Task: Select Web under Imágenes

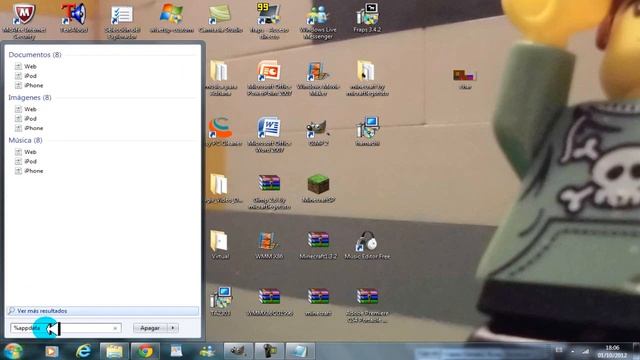Action: [x=26, y=109]
